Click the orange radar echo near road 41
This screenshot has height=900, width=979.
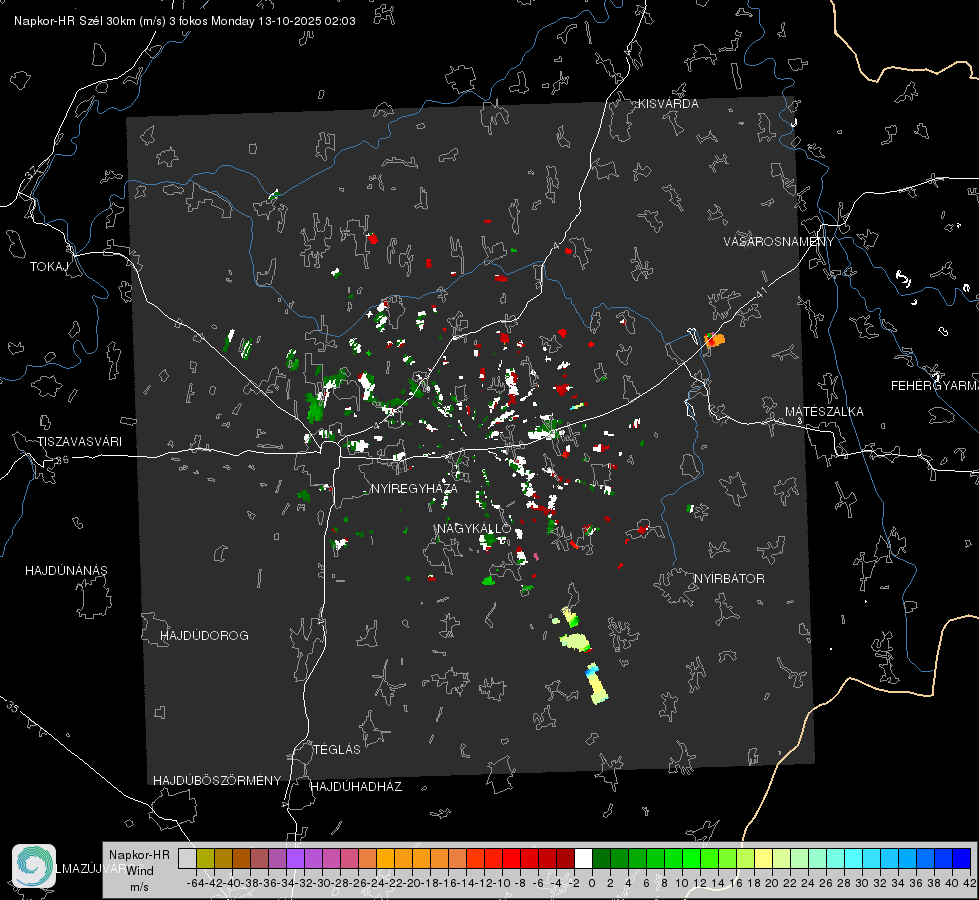[x=715, y=340]
